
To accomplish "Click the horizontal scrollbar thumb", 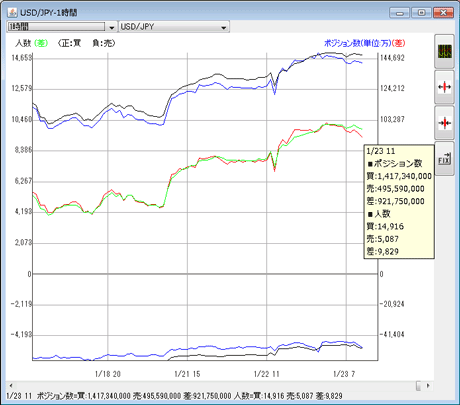I will [419, 386].
